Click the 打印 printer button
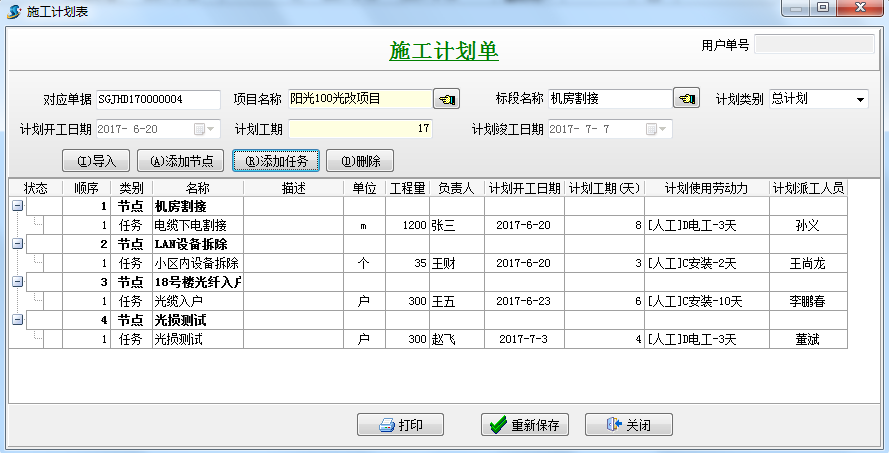The width and height of the screenshot is (889, 453). [400, 425]
